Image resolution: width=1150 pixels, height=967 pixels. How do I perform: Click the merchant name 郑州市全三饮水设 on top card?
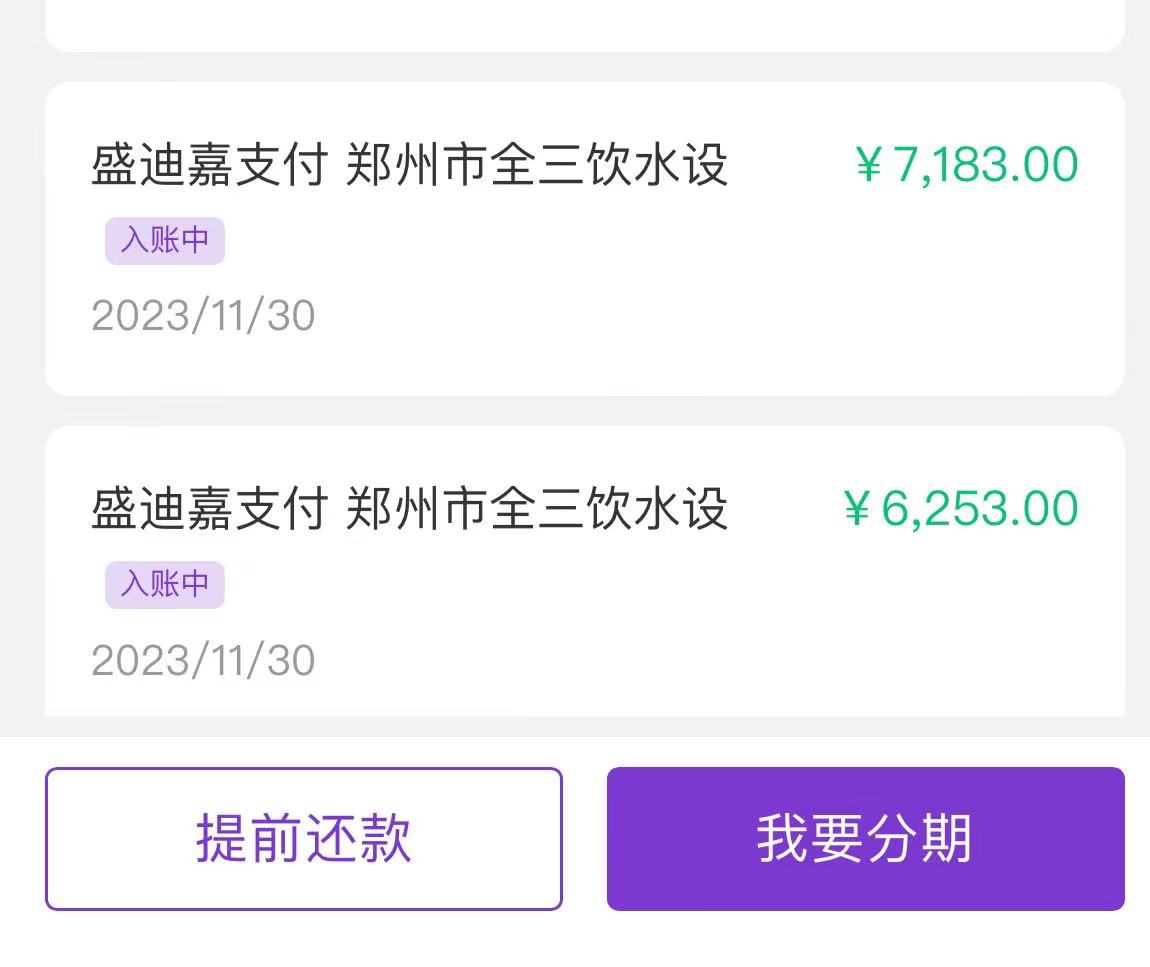[540, 163]
